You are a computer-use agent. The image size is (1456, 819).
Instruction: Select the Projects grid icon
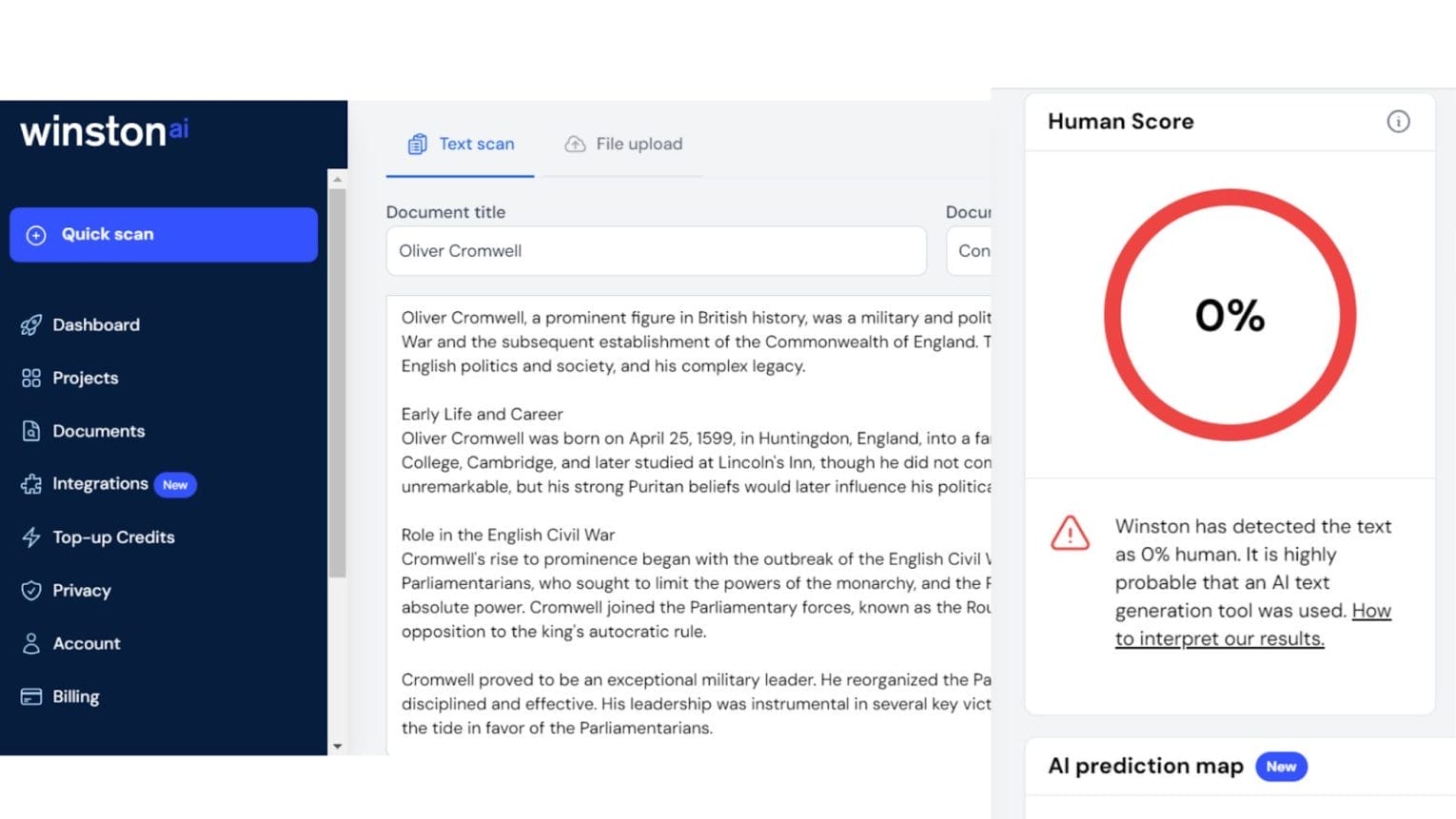coord(31,378)
